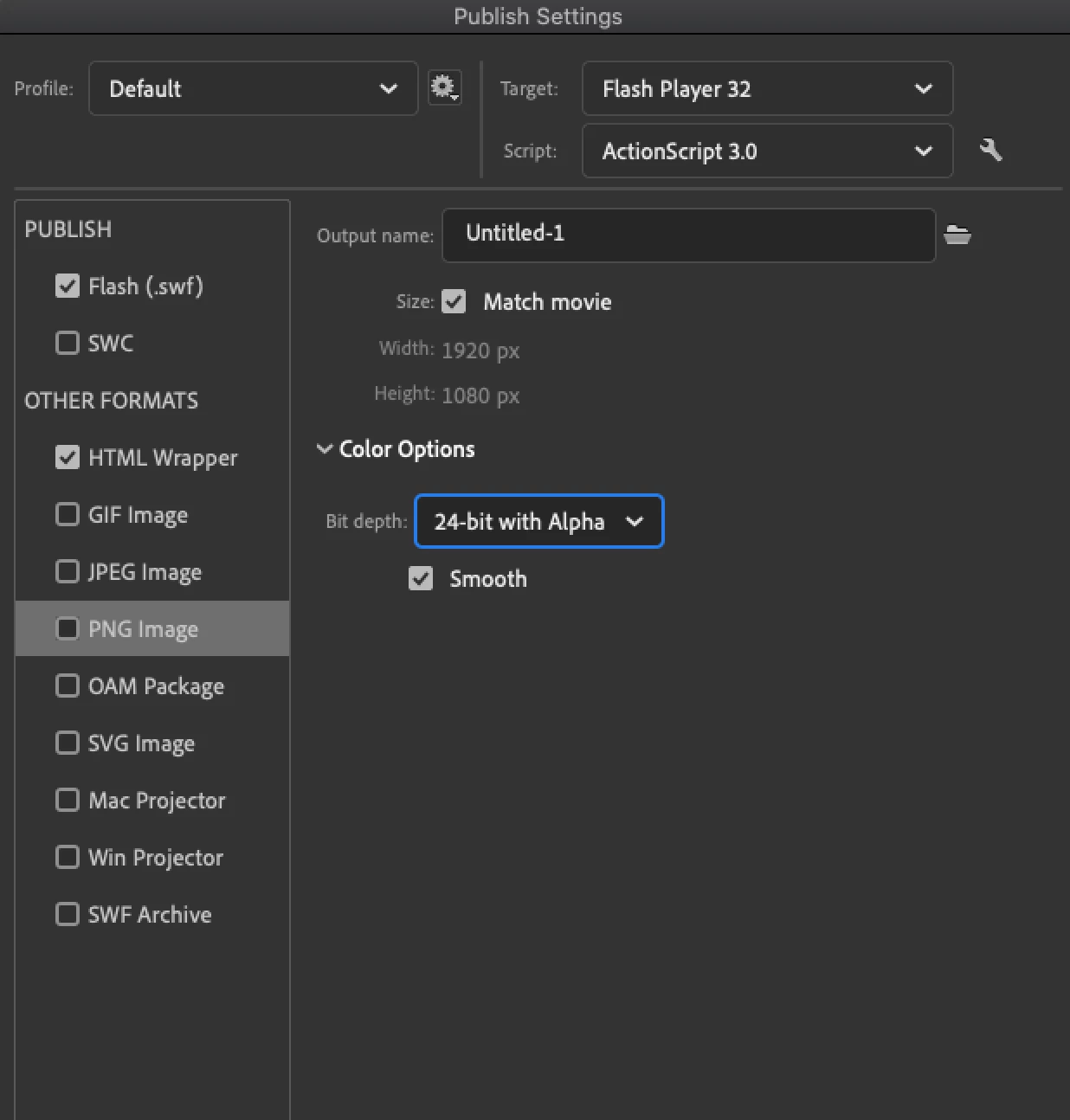Select Flash (.swf) format label
Screen dimensions: 1070x1120
pyautogui.click(x=145, y=286)
